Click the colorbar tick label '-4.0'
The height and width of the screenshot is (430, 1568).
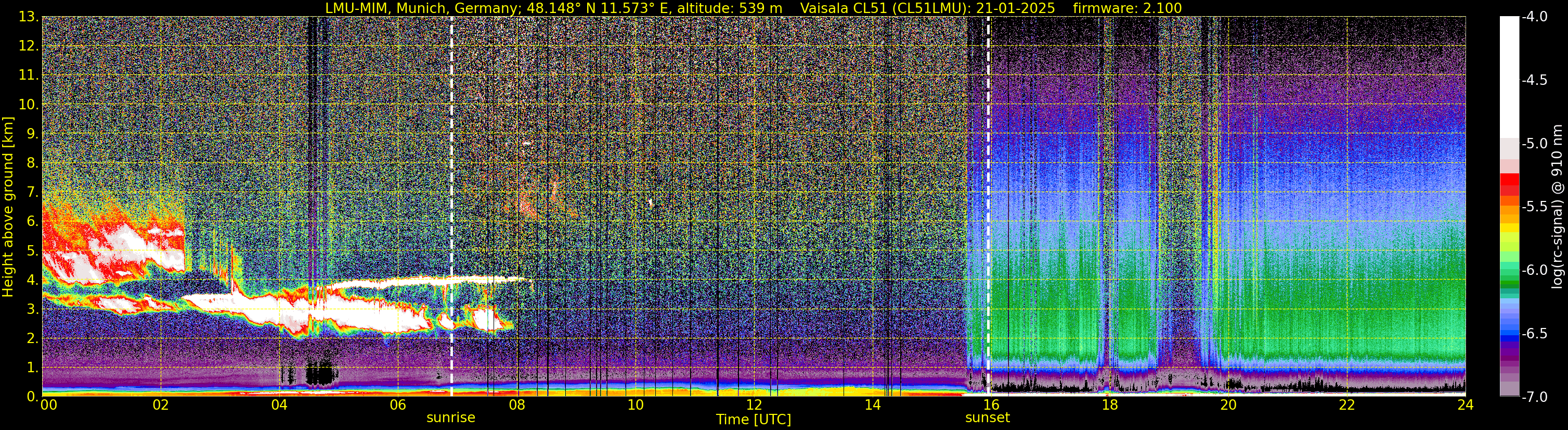click(1534, 17)
